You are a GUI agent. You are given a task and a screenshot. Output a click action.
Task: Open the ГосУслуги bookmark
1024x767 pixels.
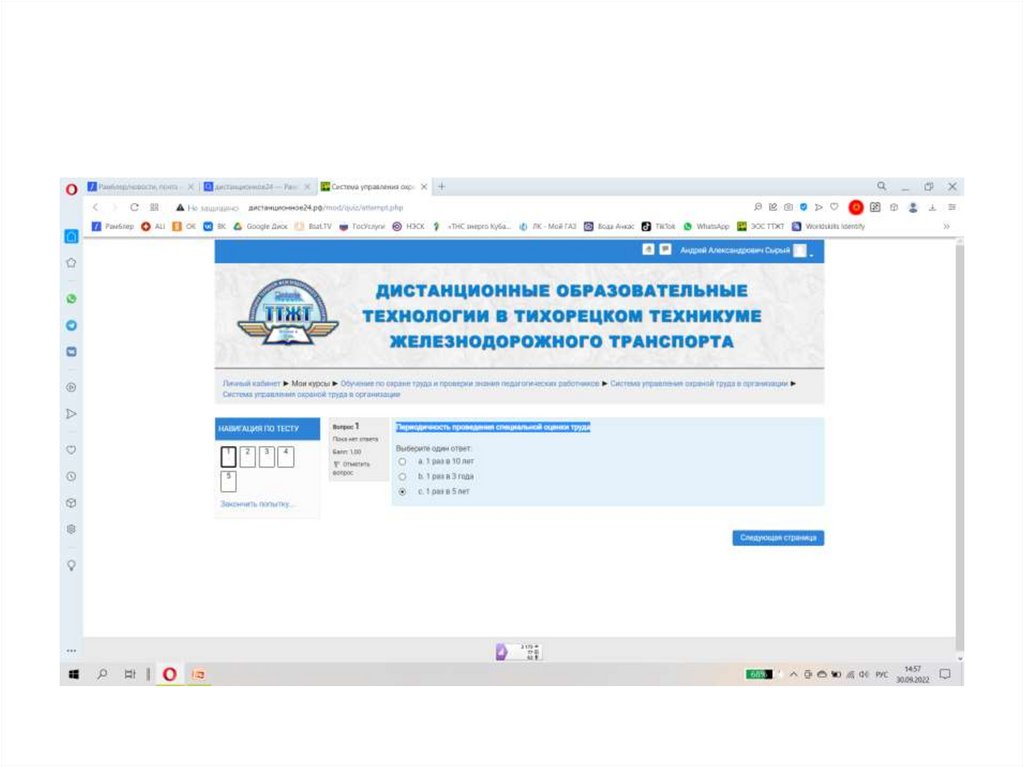(x=362, y=226)
